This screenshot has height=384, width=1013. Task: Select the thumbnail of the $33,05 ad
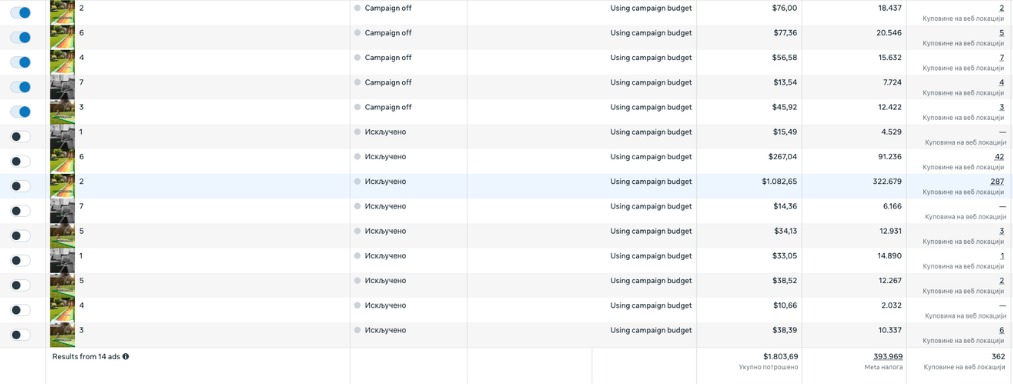point(63,261)
